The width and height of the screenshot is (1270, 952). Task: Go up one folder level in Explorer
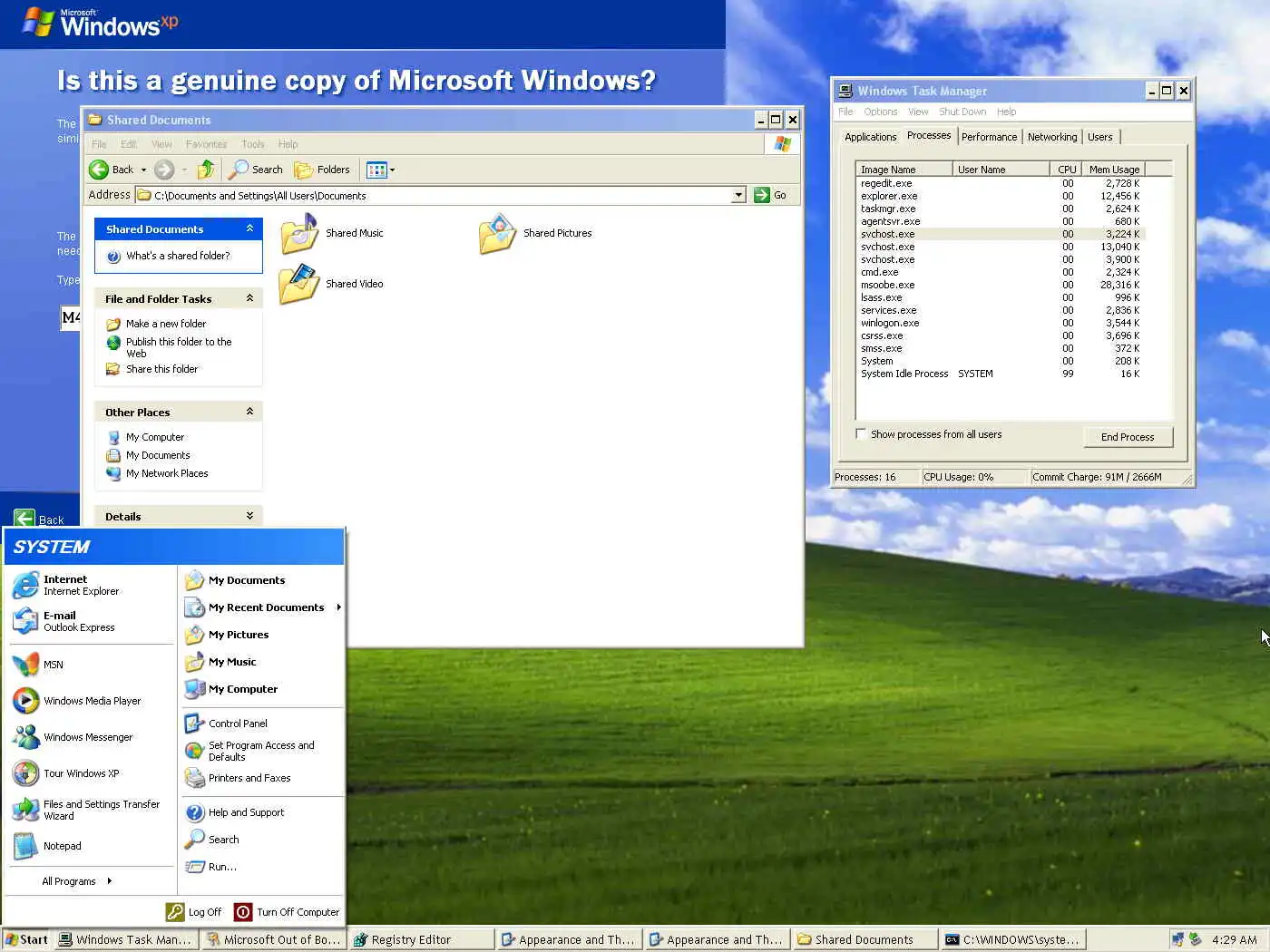[x=207, y=170]
